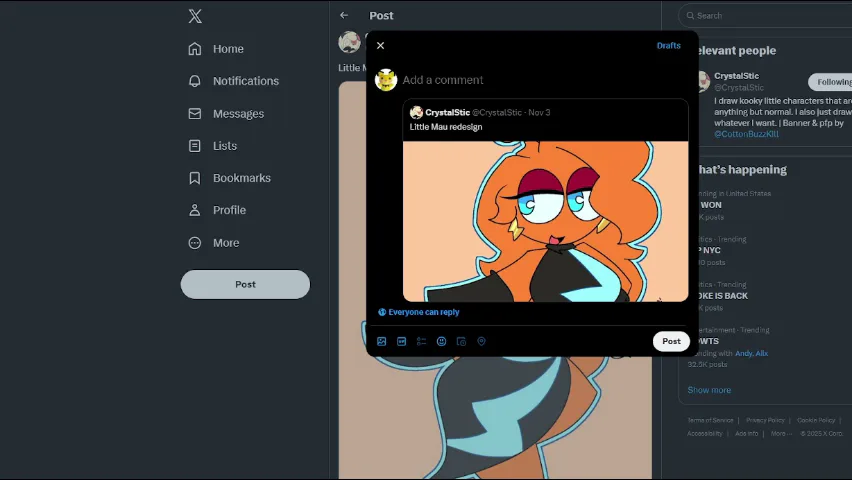This screenshot has width=852, height=480.
Task: Open Lists from the sidebar
Action: [212, 146]
